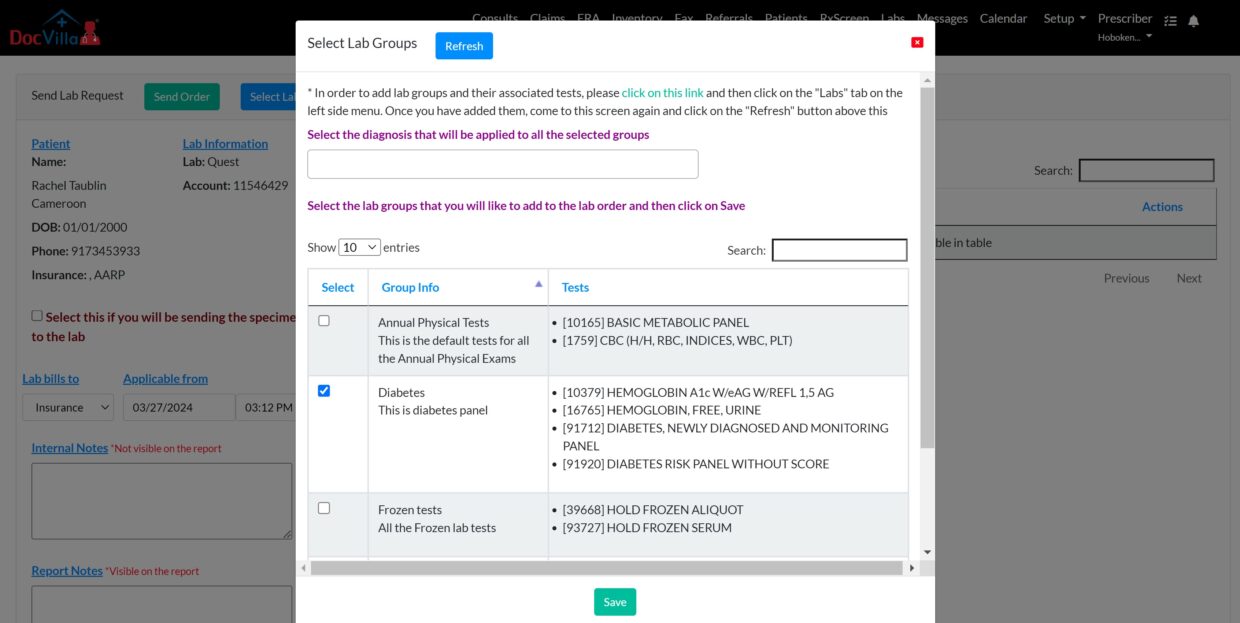Click the DocVilla logo
1240x623 pixels.
pos(55,28)
